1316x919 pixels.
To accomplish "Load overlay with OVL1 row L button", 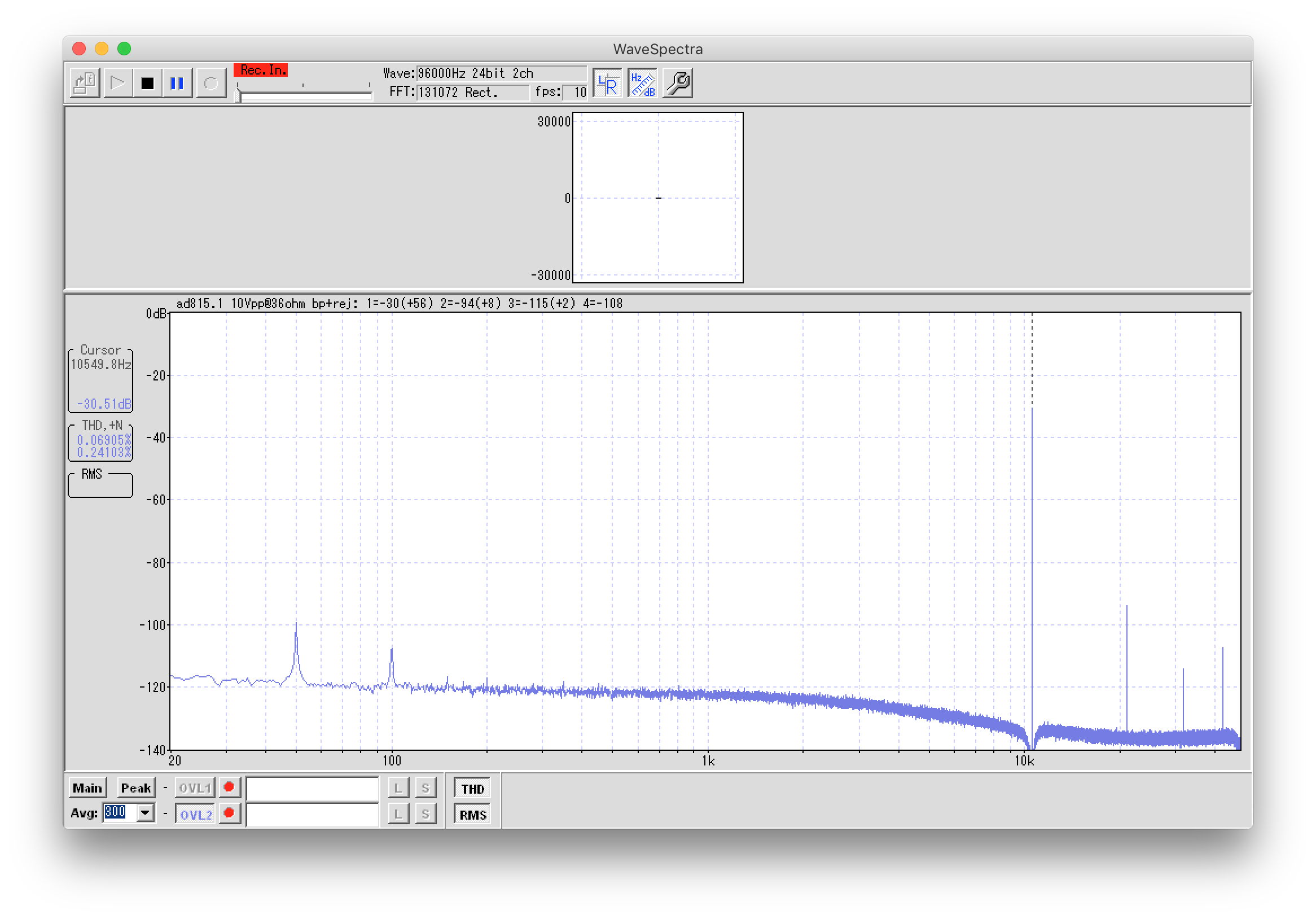I will coord(398,788).
